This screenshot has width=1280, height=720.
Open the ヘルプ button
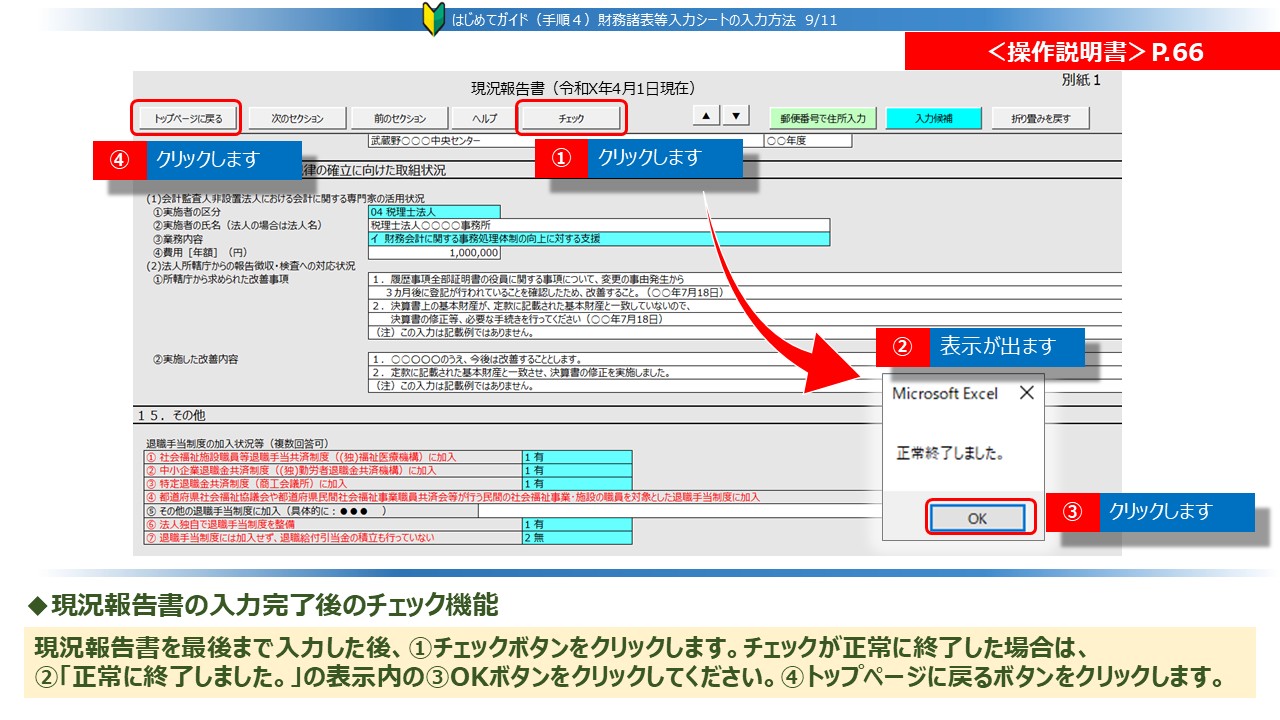484,118
